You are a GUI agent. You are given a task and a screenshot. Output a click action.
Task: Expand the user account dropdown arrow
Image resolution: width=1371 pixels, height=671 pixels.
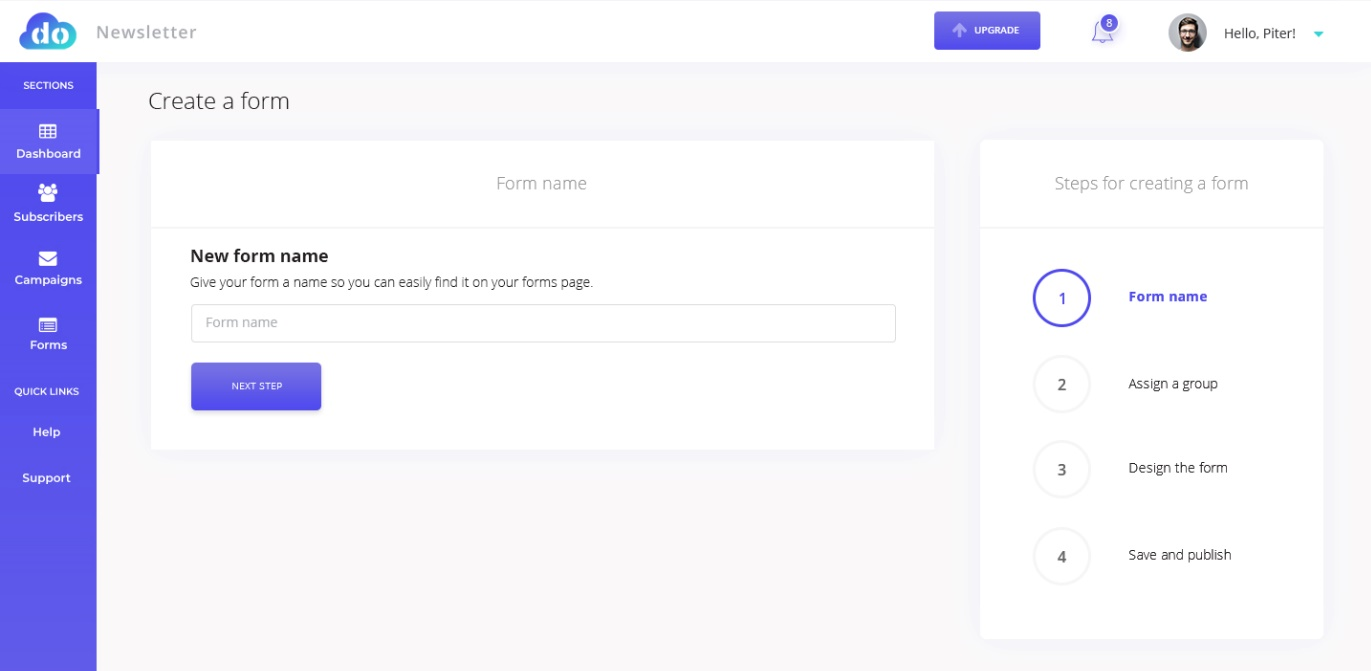1318,34
